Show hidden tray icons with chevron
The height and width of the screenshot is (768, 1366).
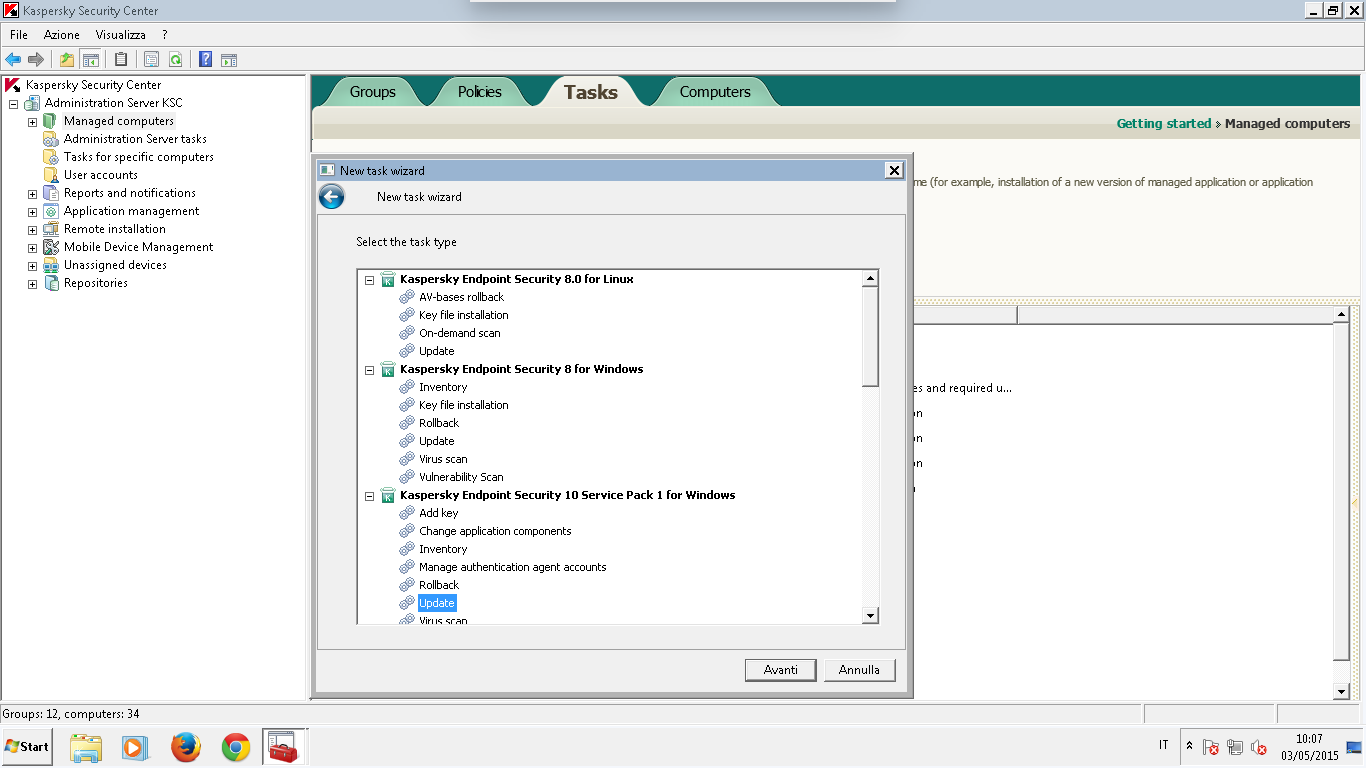[x=1189, y=745]
